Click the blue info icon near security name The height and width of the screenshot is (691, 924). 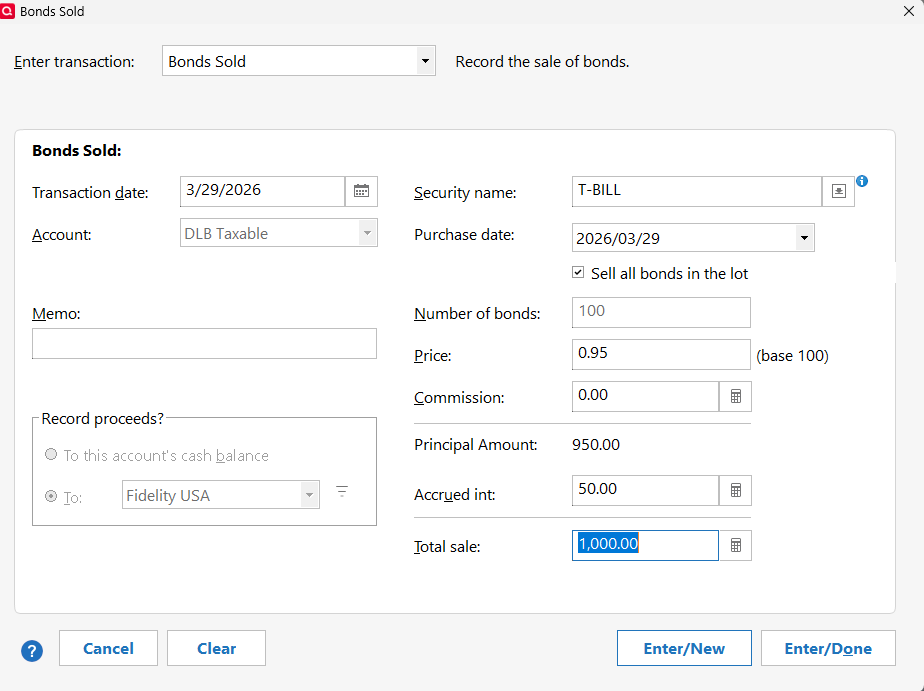pyautogui.click(x=862, y=181)
